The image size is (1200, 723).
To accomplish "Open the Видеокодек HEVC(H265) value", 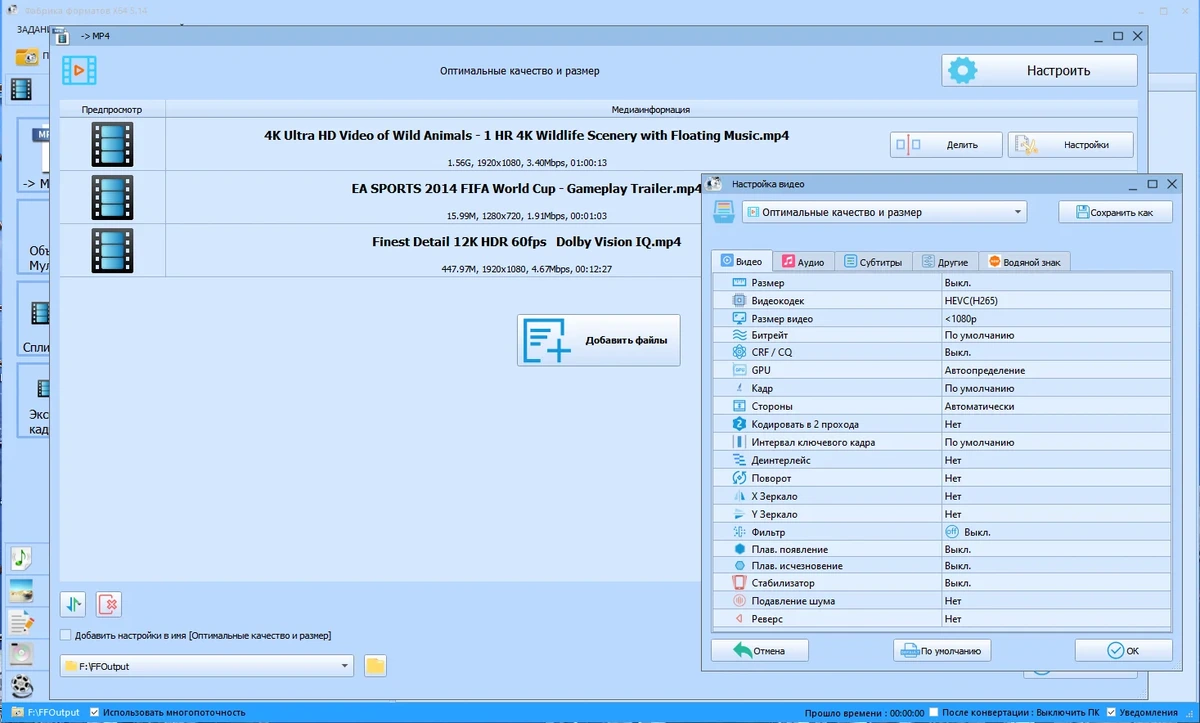I will 1056,300.
